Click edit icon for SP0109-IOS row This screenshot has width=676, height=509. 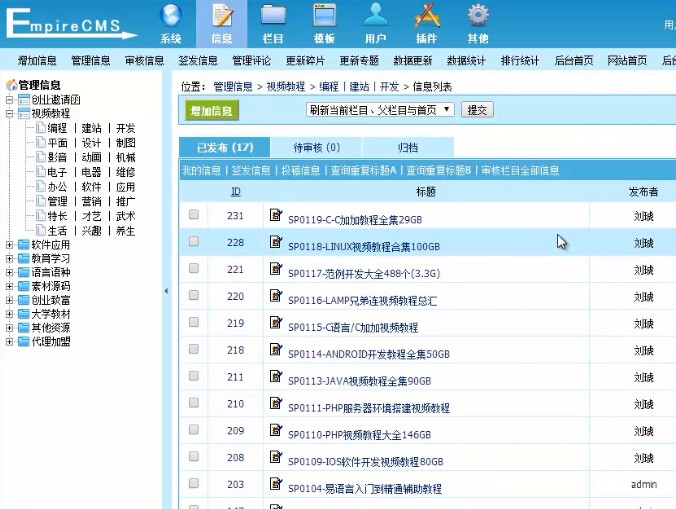coord(275,456)
